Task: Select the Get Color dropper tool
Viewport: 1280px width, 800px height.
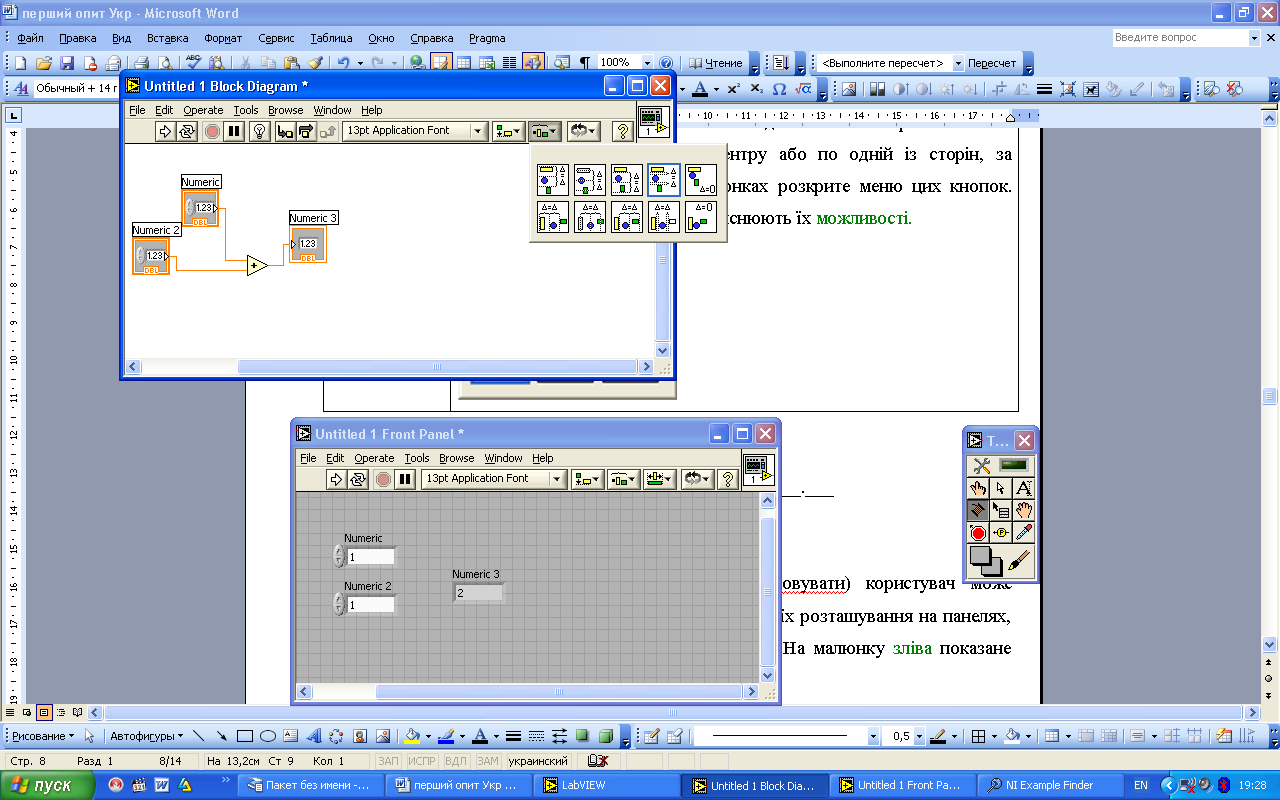Action: [1023, 533]
